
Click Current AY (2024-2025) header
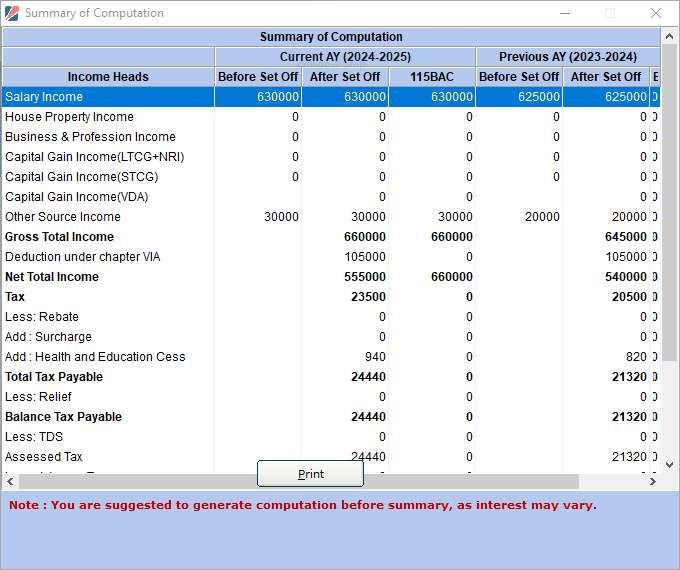(345, 57)
